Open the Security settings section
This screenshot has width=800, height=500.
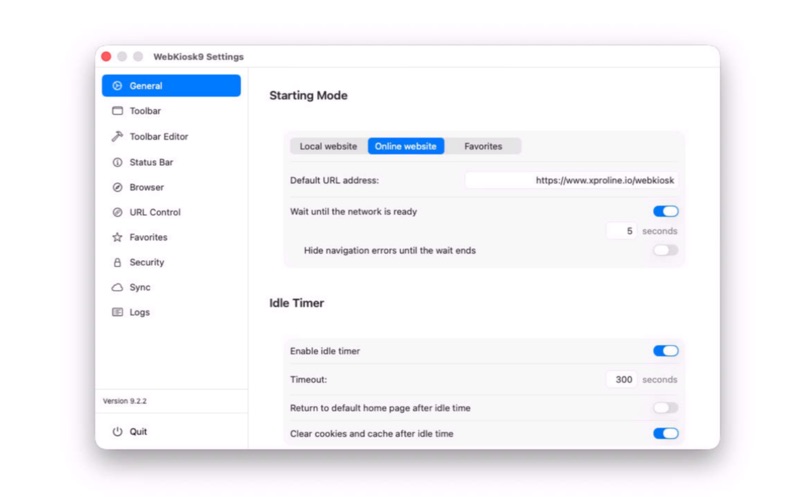tap(171, 262)
